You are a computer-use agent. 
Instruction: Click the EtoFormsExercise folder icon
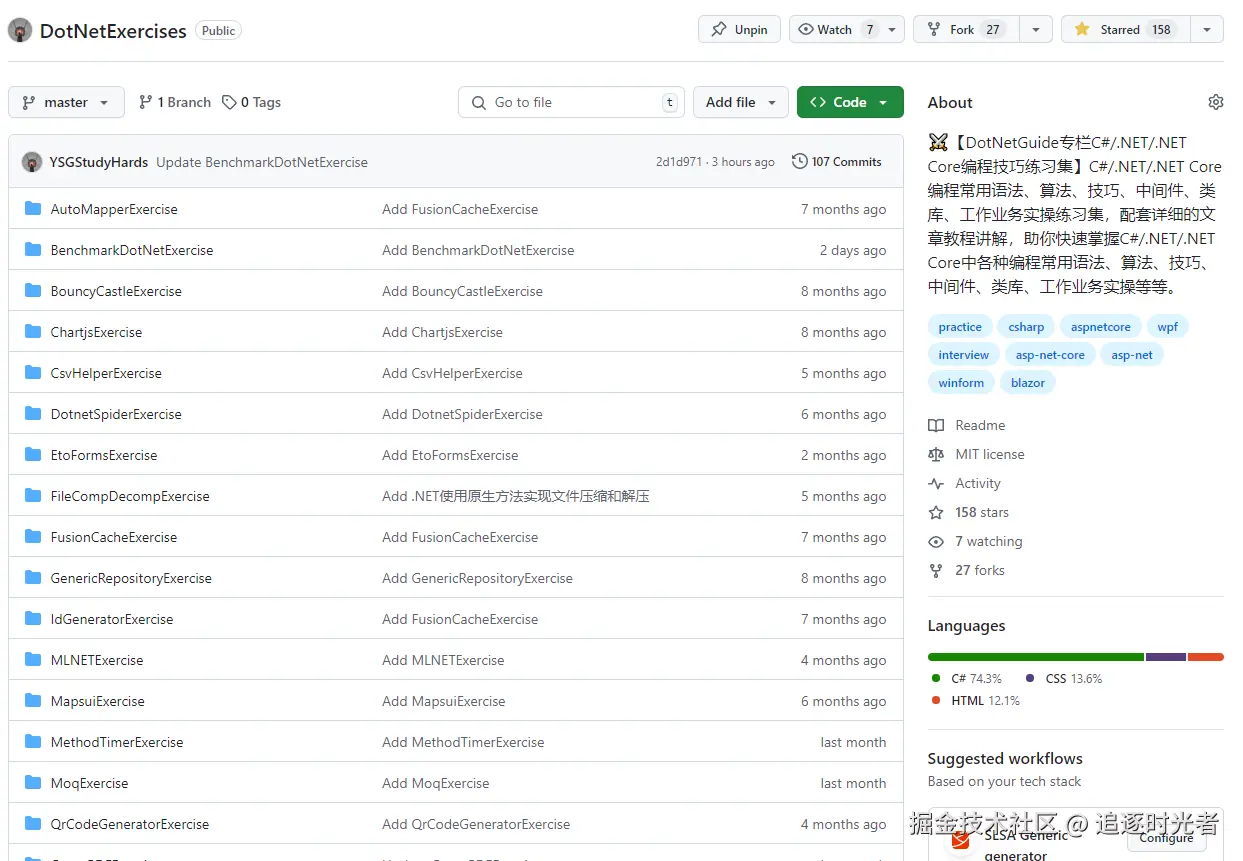(x=33, y=455)
